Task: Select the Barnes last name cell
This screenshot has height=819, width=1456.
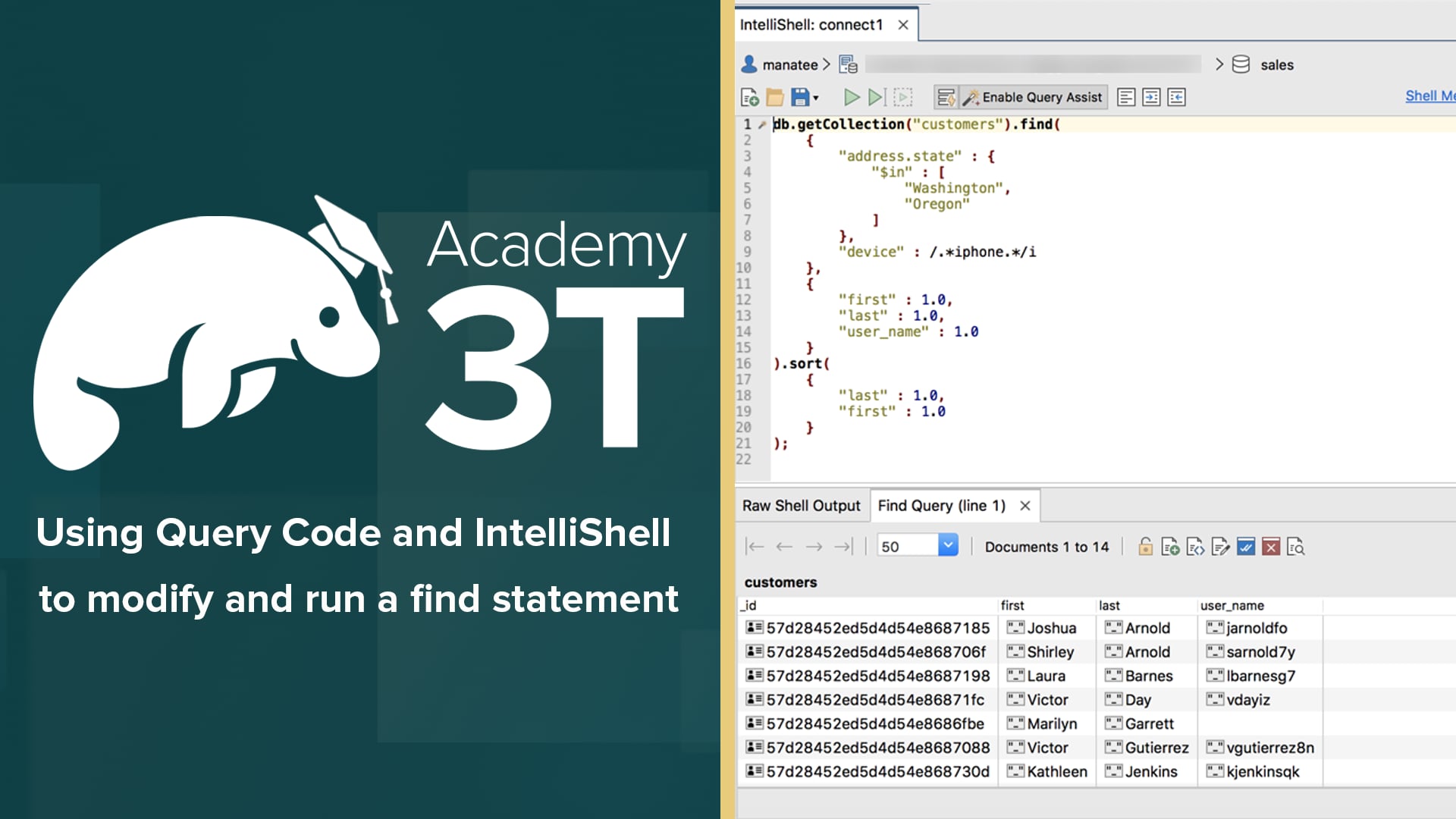Action: click(x=1147, y=676)
